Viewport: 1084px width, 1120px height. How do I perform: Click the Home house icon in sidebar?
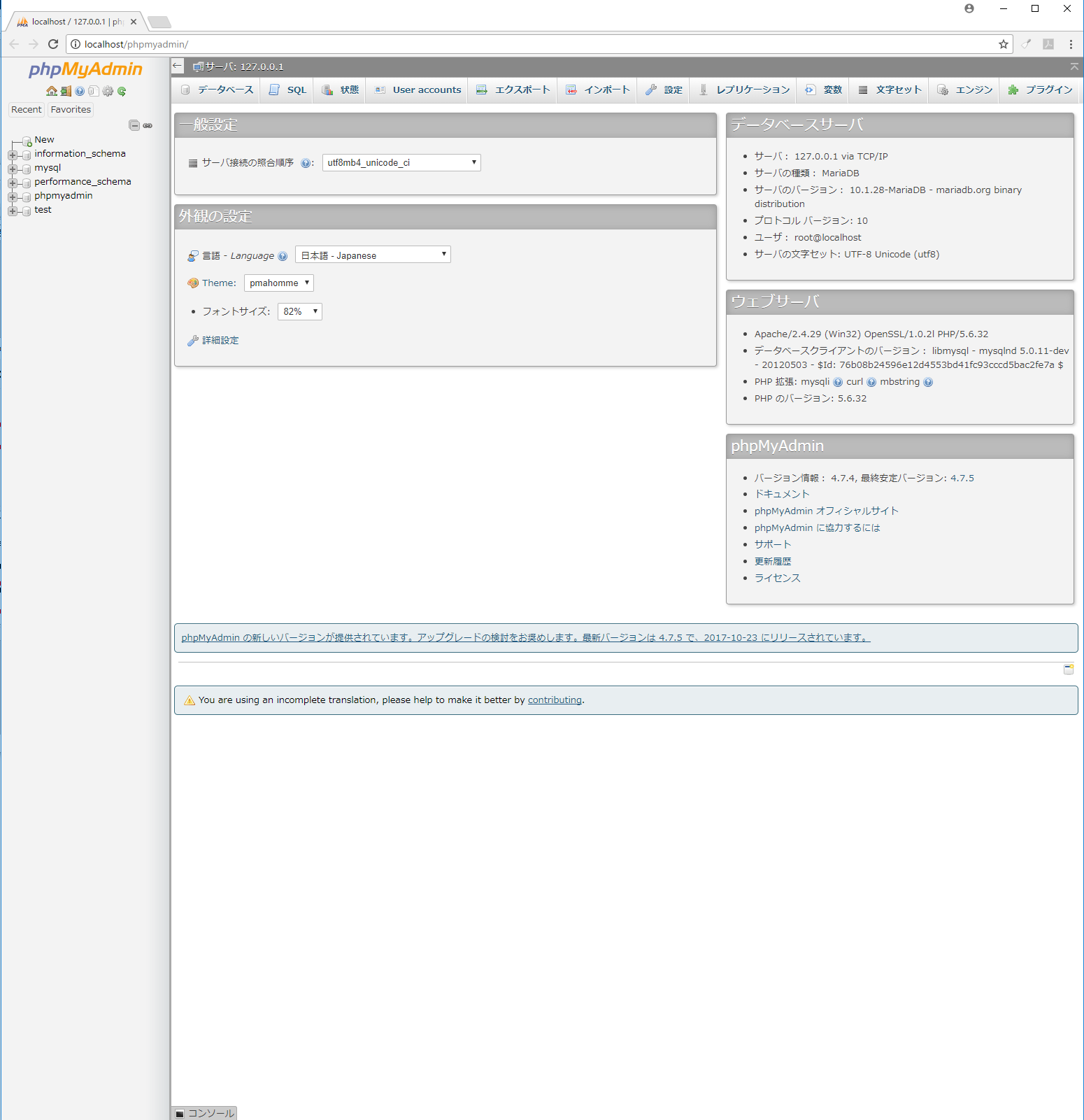(x=52, y=91)
